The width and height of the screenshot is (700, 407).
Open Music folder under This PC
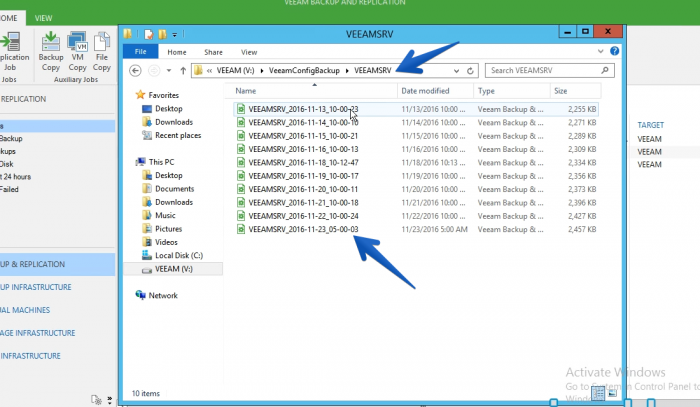coord(165,216)
